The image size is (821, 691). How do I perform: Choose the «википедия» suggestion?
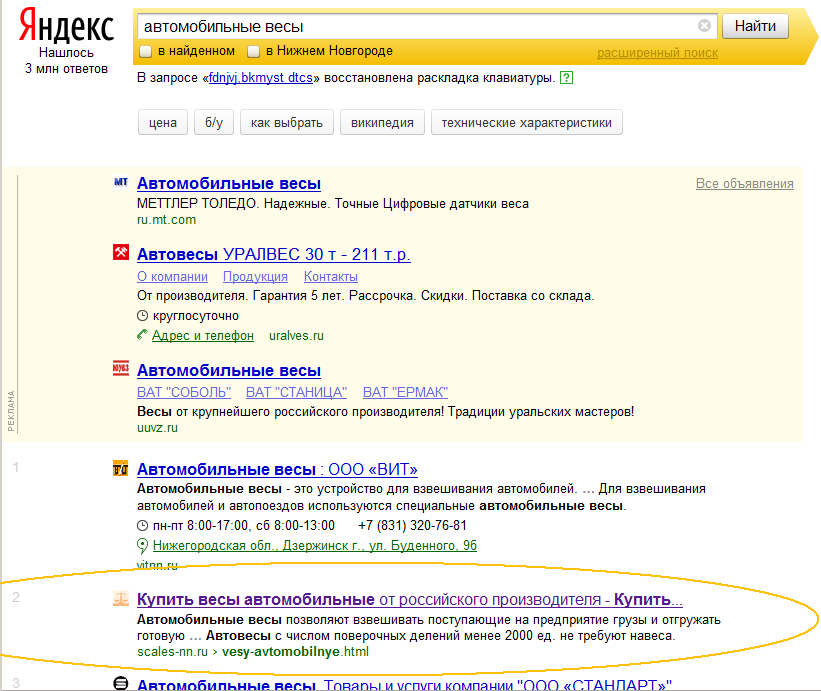[382, 122]
